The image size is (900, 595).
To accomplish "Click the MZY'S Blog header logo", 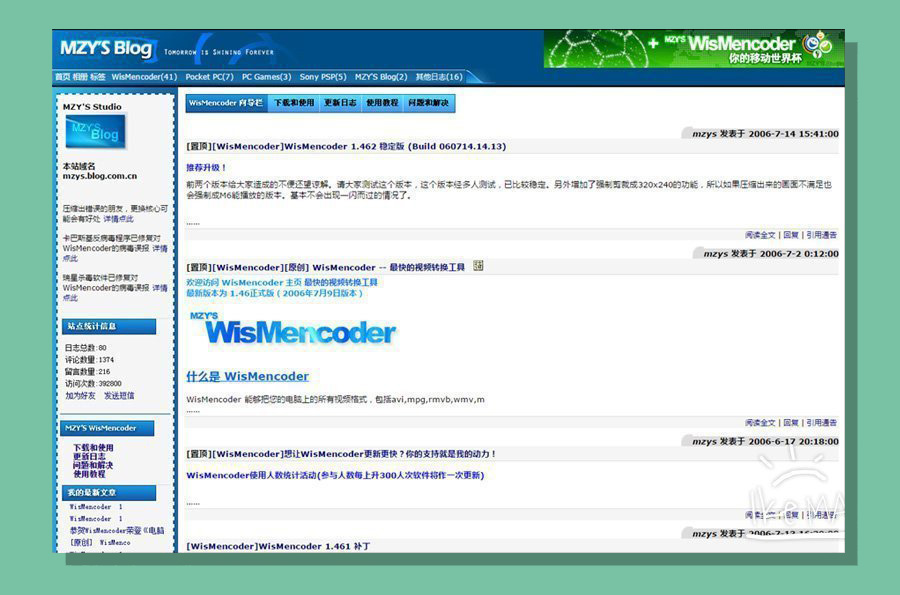I will pos(107,48).
